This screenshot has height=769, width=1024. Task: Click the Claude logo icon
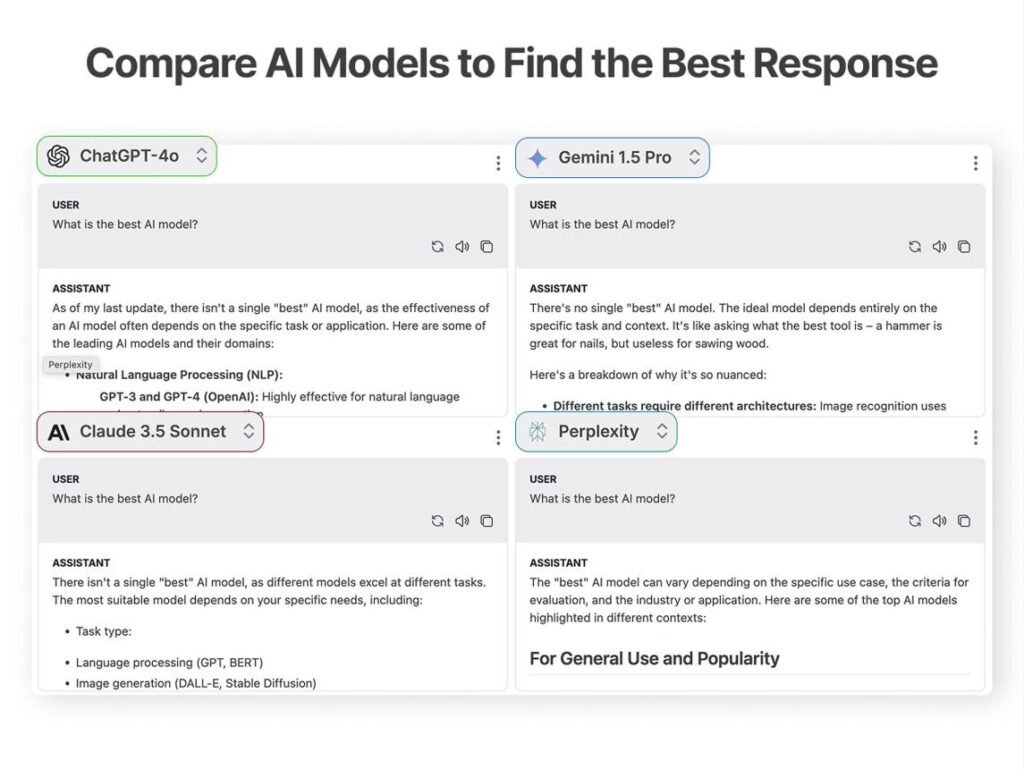coord(57,431)
